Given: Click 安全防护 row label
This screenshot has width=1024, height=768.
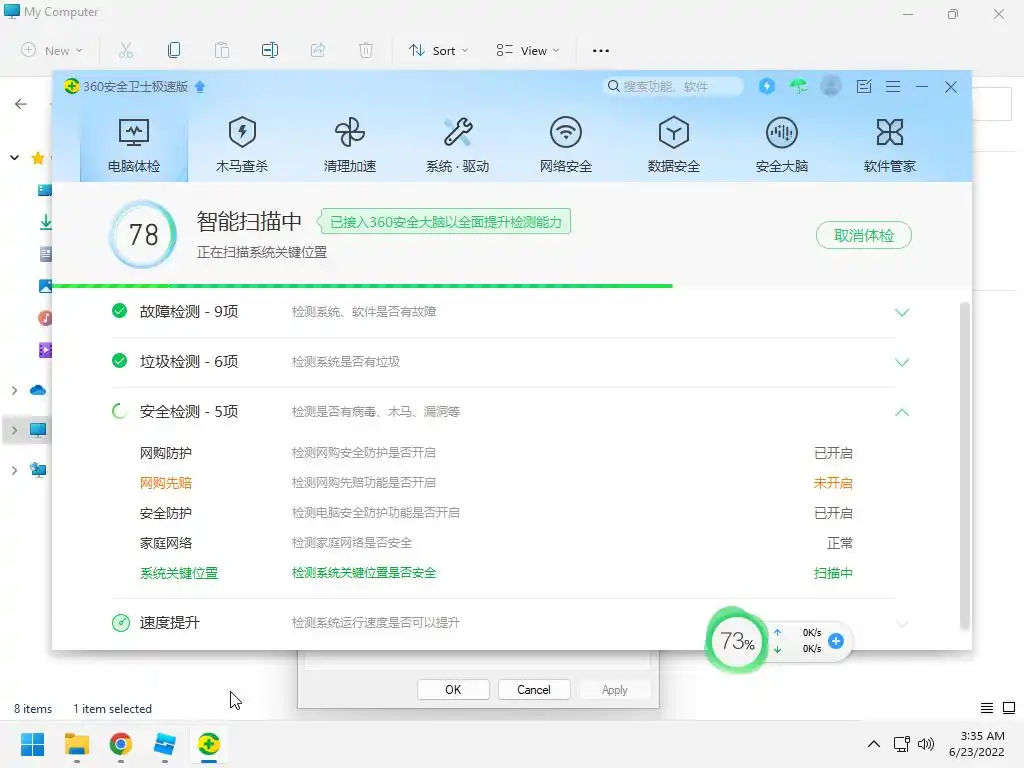Looking at the screenshot, I should click(166, 513).
